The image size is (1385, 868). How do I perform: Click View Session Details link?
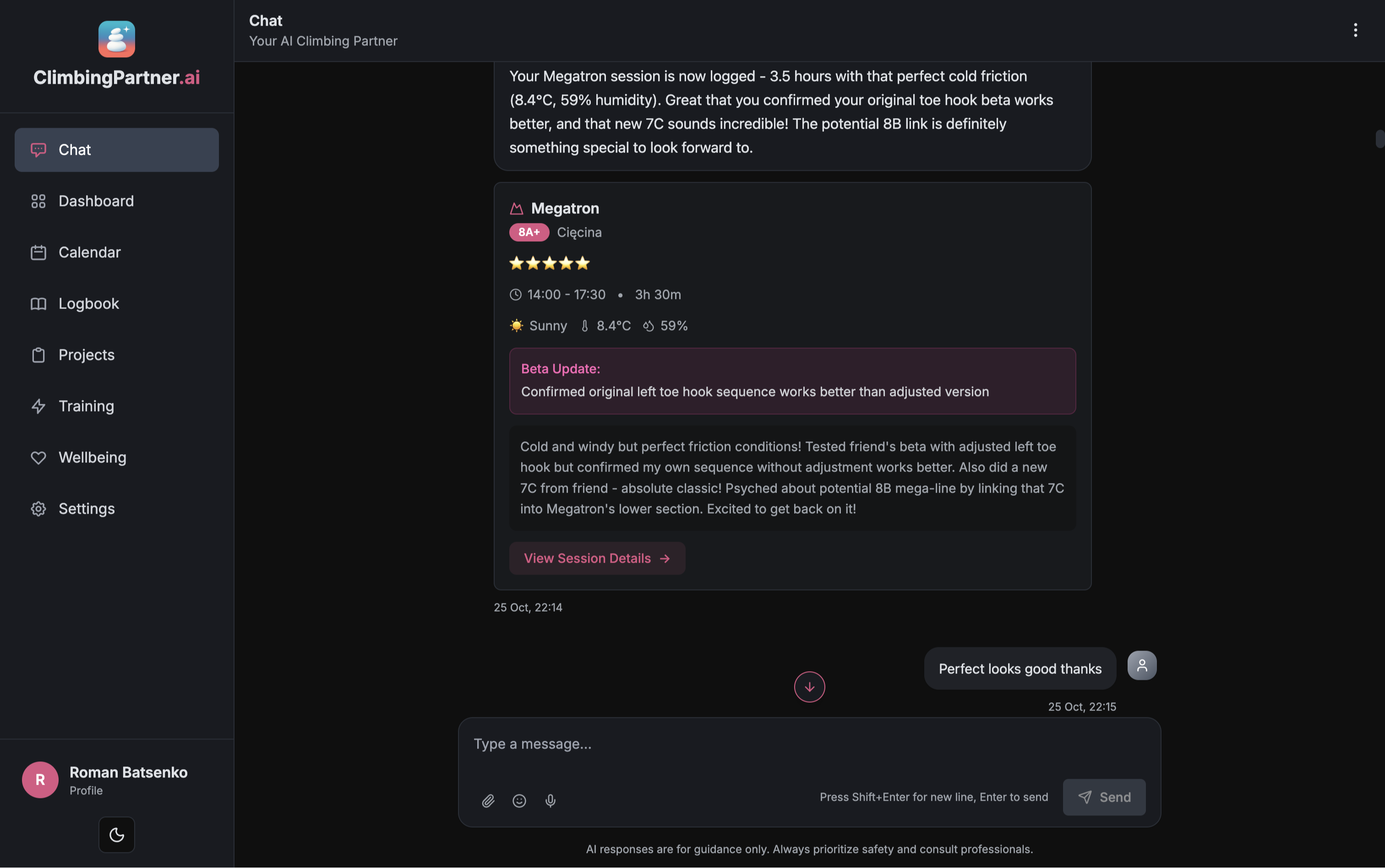click(597, 558)
